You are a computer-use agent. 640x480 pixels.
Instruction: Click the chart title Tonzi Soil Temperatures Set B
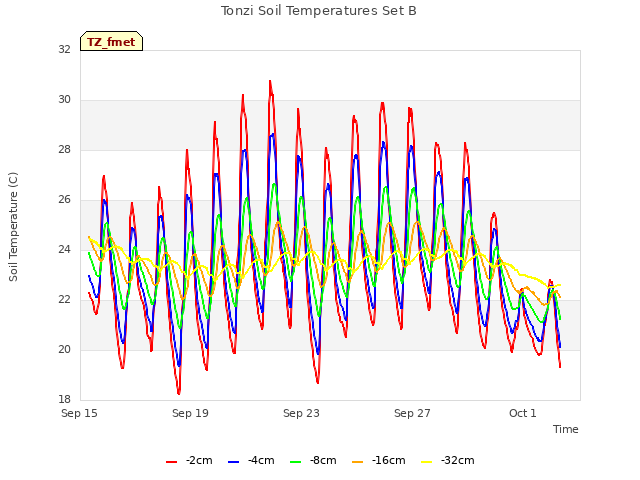click(319, 11)
